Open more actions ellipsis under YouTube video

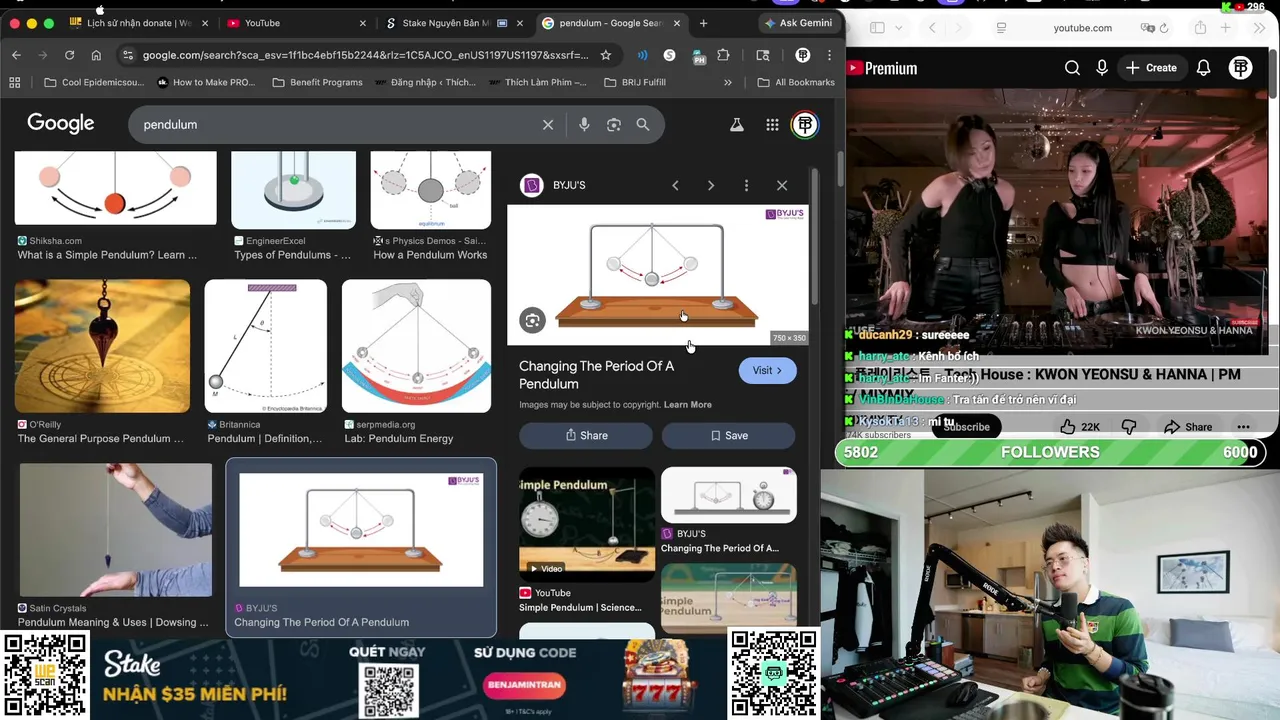[1243, 427]
